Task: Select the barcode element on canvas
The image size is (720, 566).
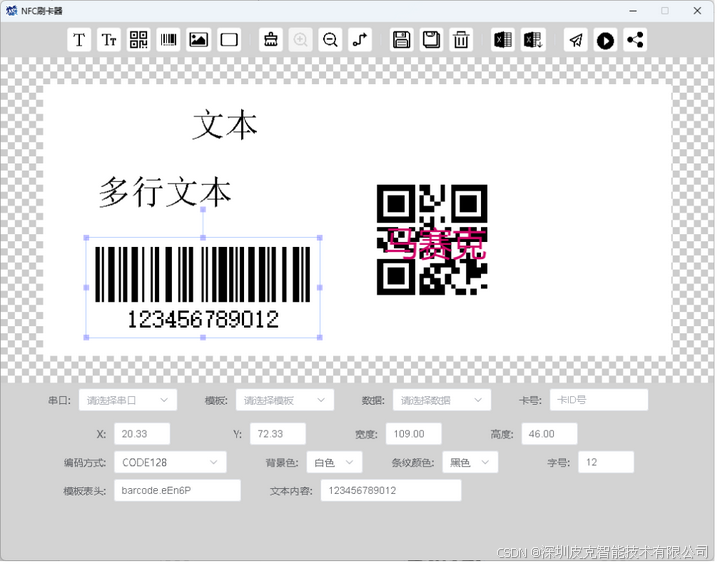Action: (x=202, y=287)
